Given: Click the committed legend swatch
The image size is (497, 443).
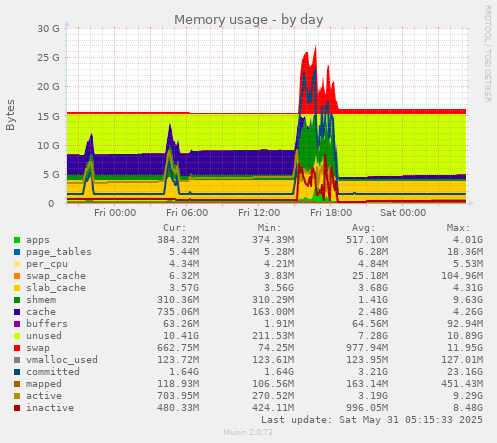Looking at the screenshot, I should 17,372.
